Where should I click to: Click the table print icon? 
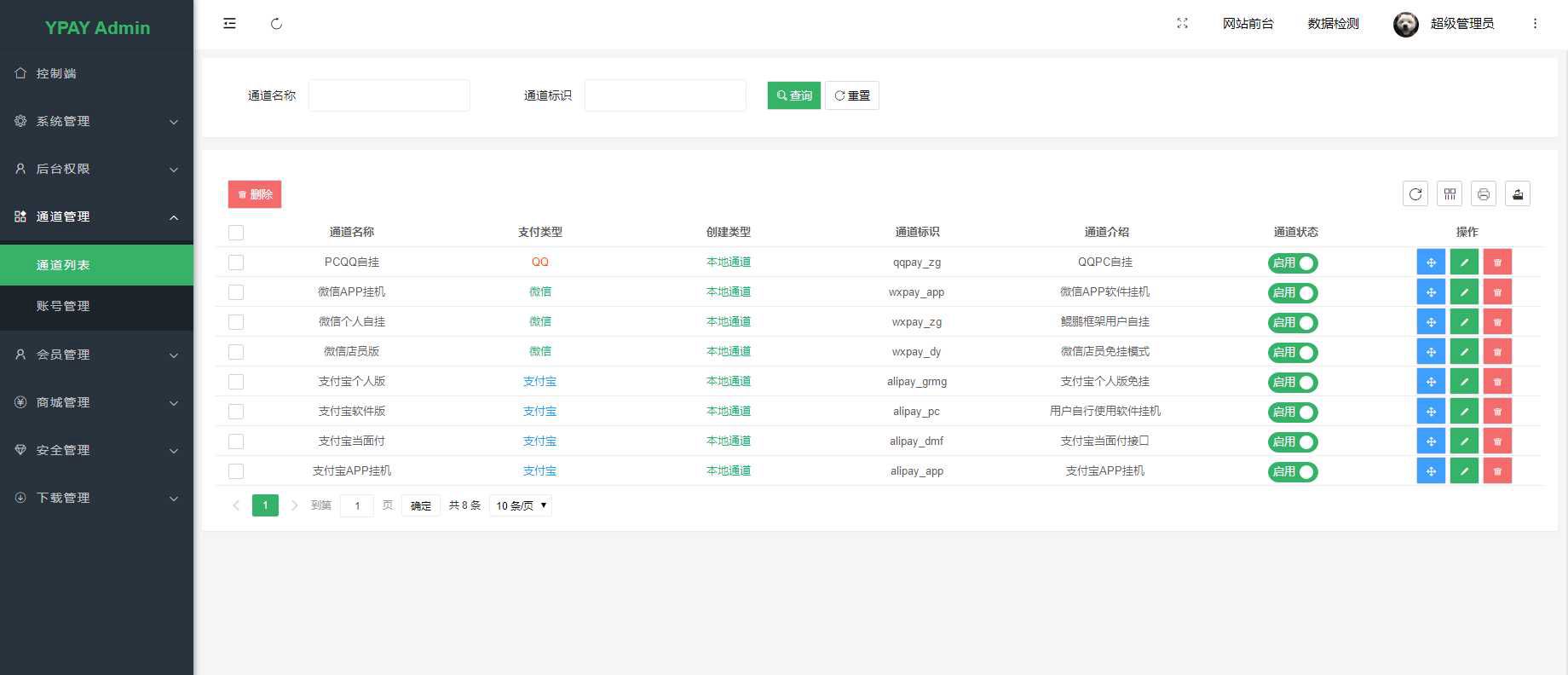[x=1484, y=194]
